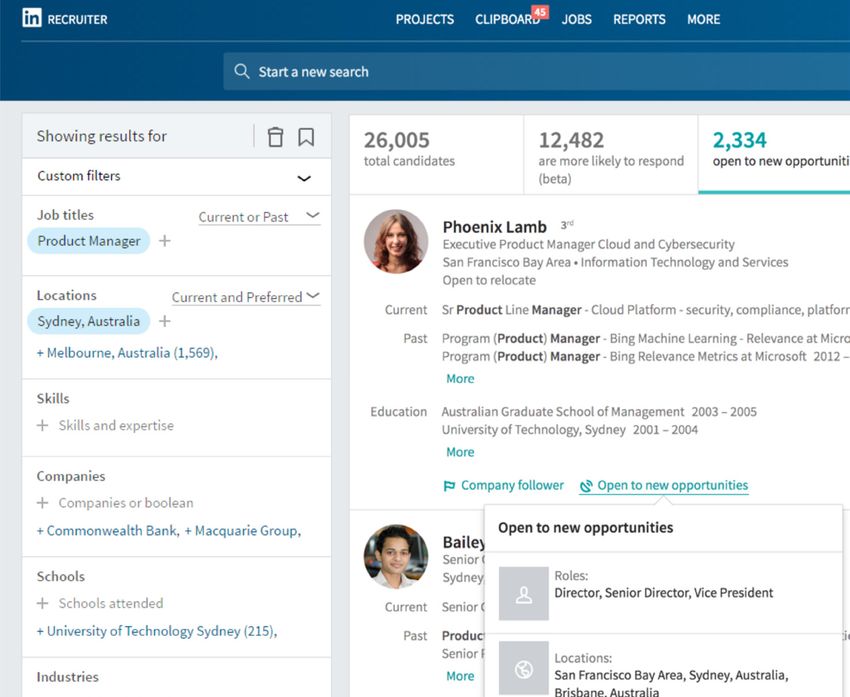Click 'Director, Senior Director, Vice President' text
This screenshot has width=850, height=697.
(664, 593)
